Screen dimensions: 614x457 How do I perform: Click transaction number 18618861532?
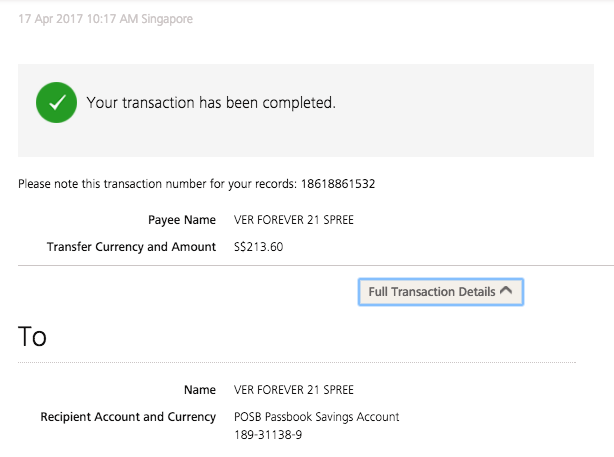[x=338, y=184]
